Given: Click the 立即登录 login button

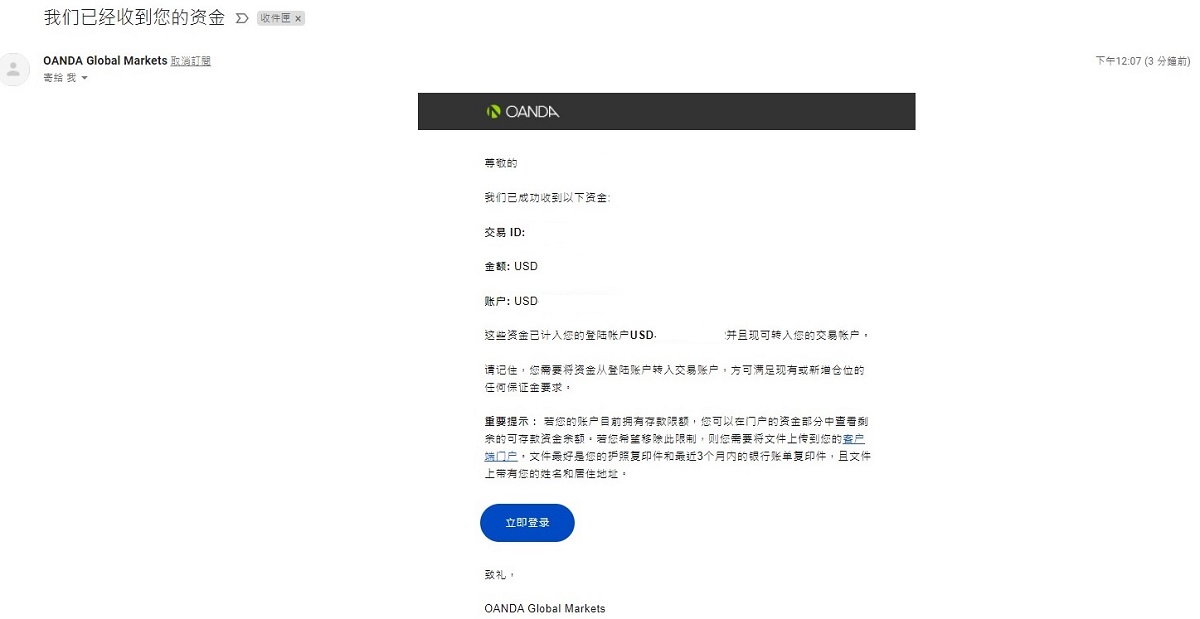Looking at the screenshot, I should 527,523.
